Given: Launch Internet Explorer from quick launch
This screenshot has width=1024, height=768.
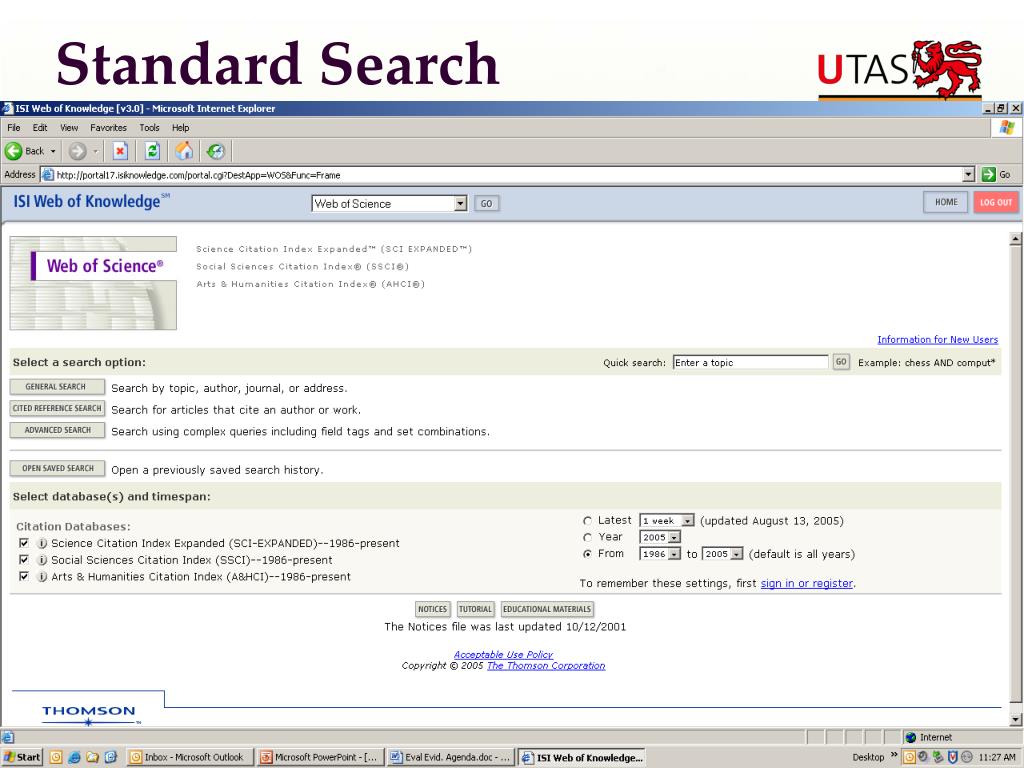Looking at the screenshot, I should (x=74, y=758).
